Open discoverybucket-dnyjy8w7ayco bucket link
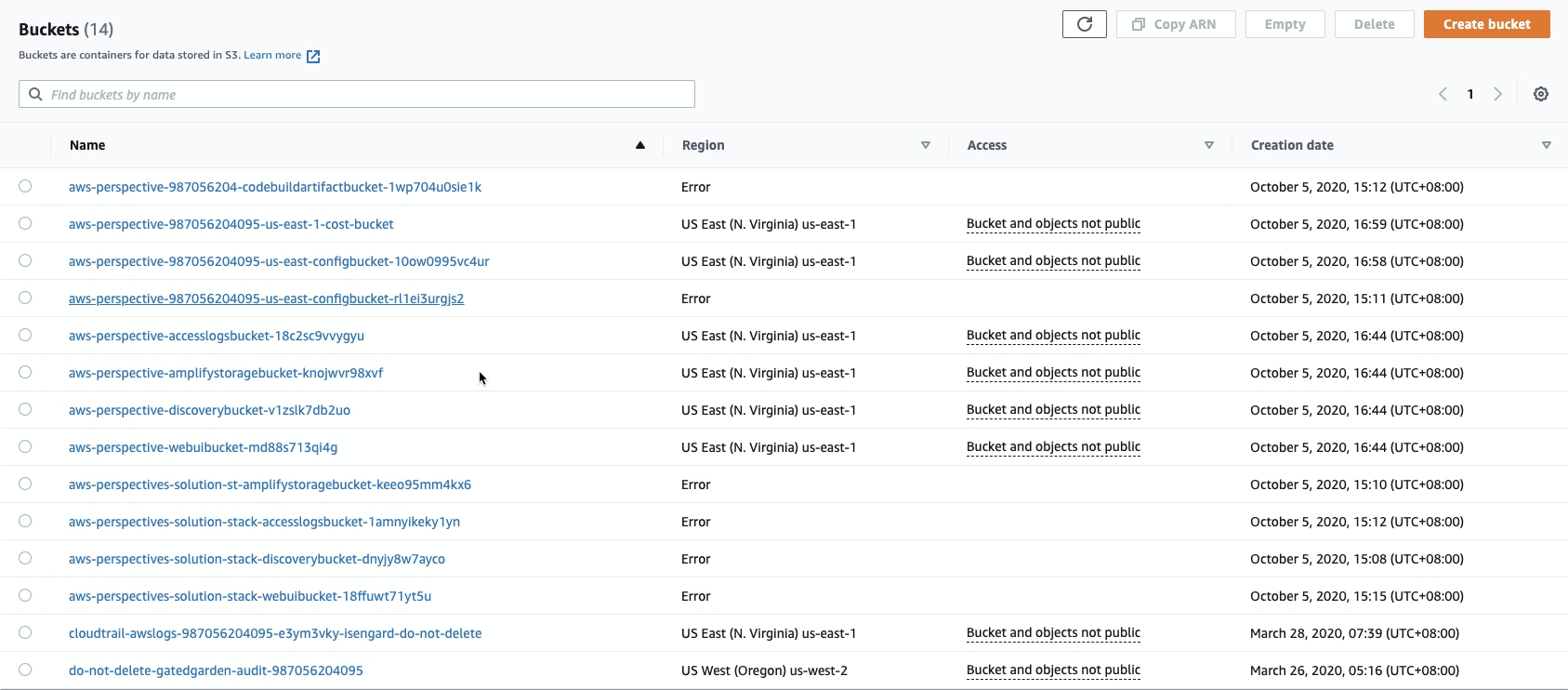 [x=257, y=559]
